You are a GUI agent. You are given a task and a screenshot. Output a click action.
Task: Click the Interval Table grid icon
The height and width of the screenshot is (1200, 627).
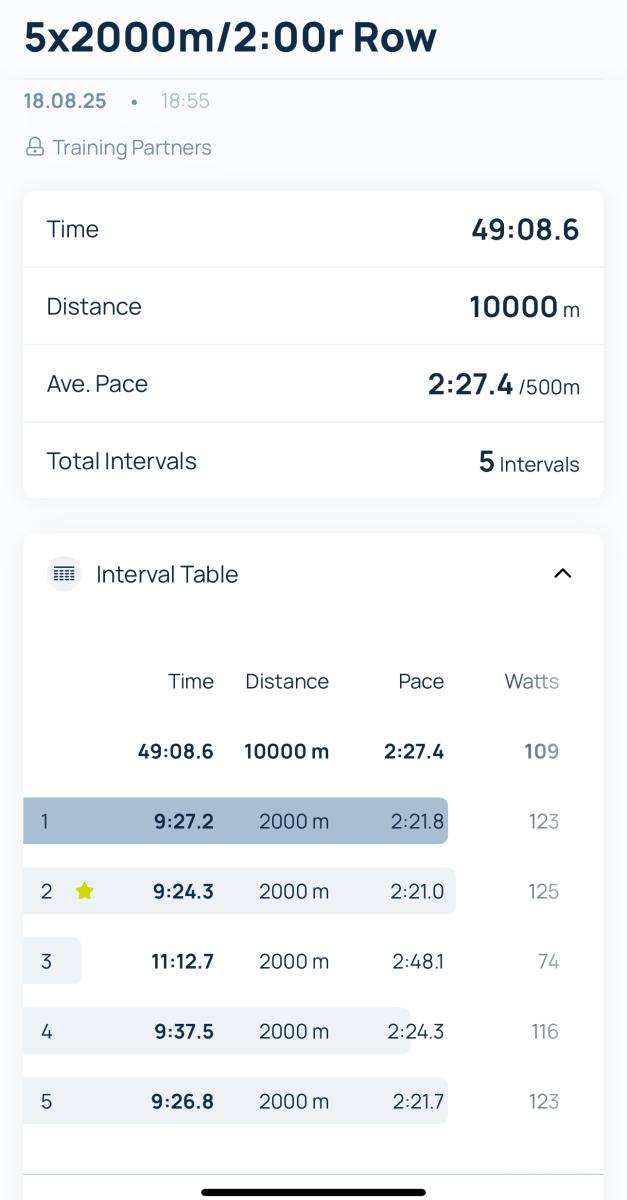click(x=64, y=574)
